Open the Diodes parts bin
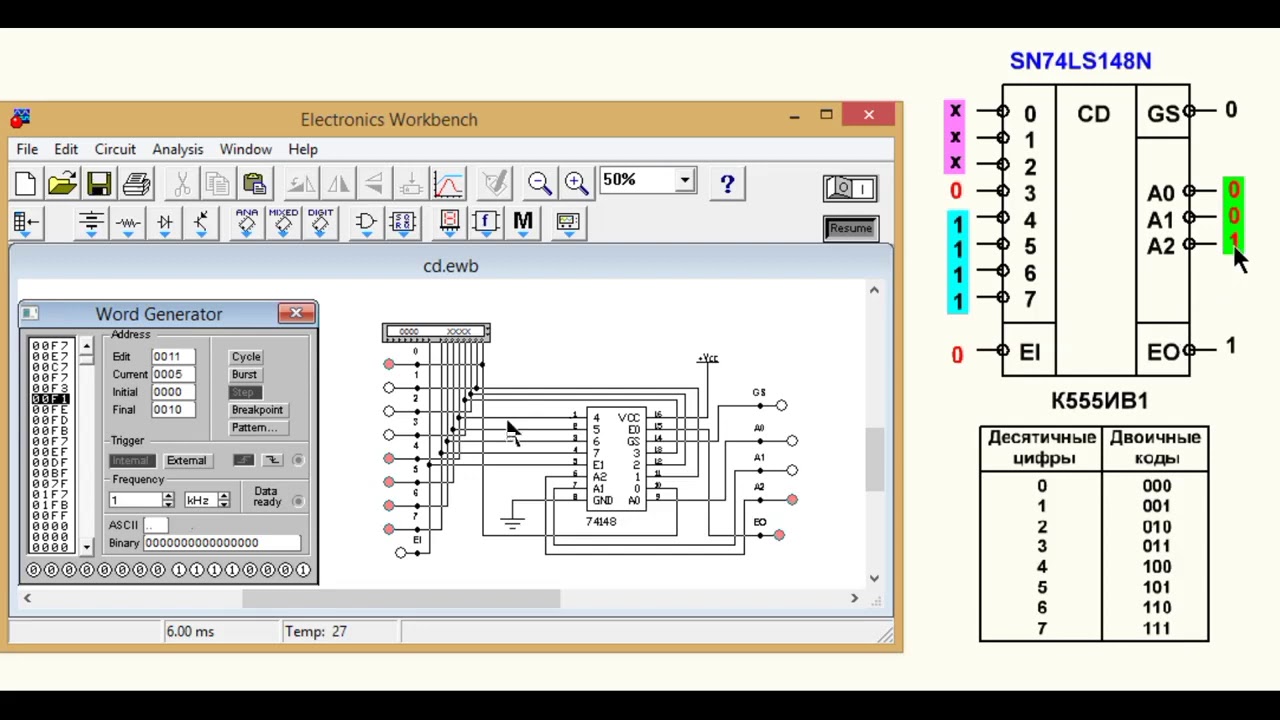The image size is (1280, 720). tap(164, 223)
